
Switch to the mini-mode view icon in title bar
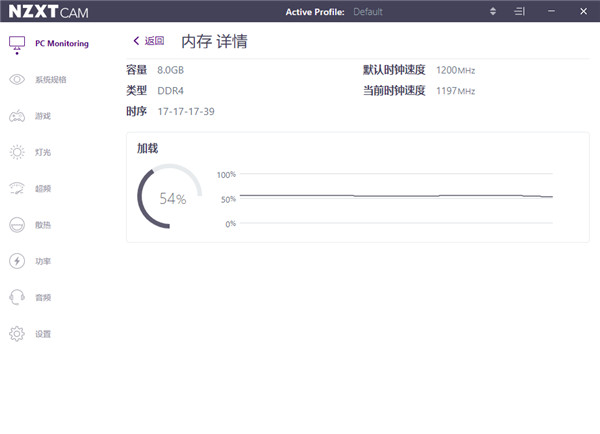tap(519, 11)
